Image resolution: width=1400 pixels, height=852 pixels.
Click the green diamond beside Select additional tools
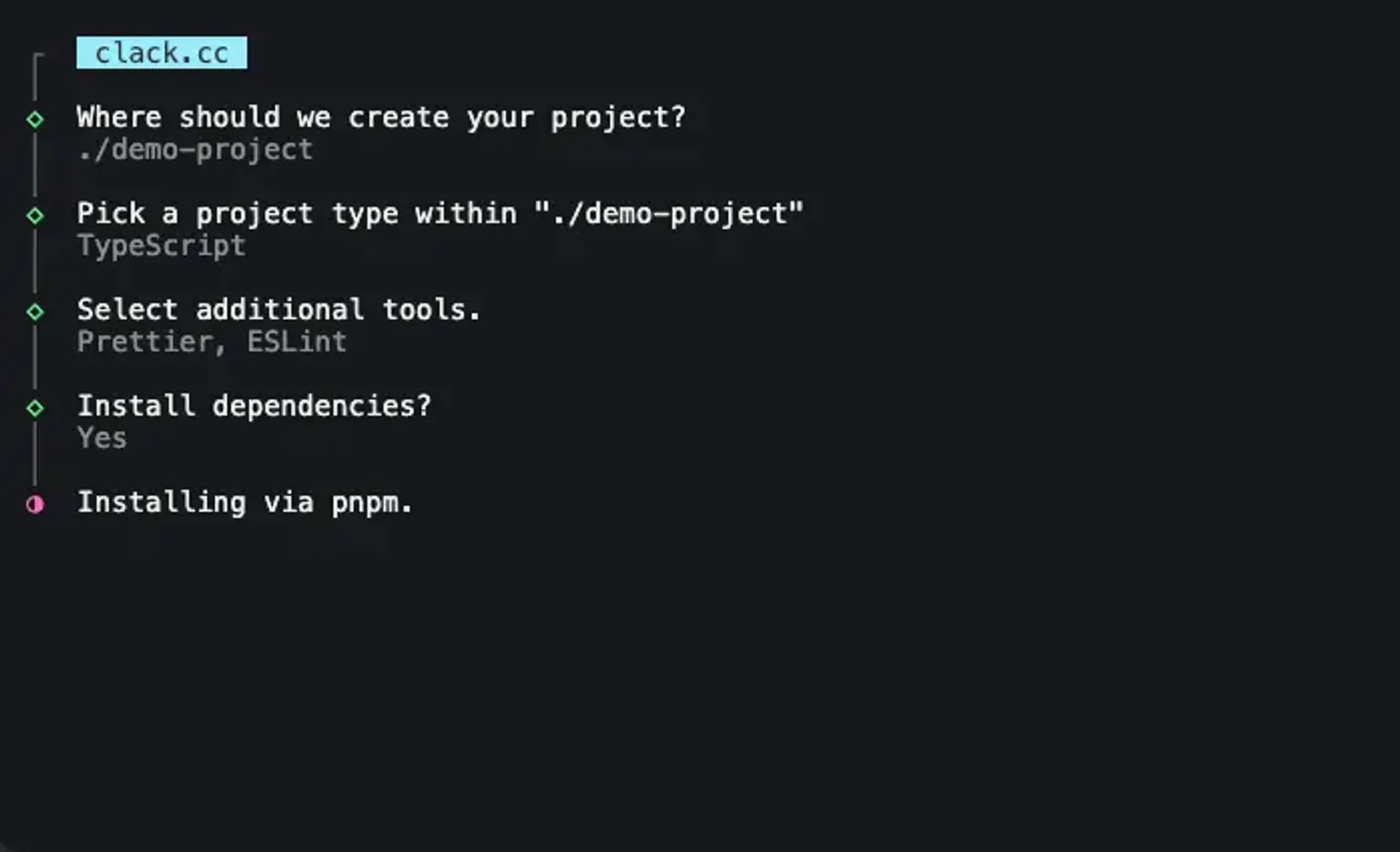35,312
